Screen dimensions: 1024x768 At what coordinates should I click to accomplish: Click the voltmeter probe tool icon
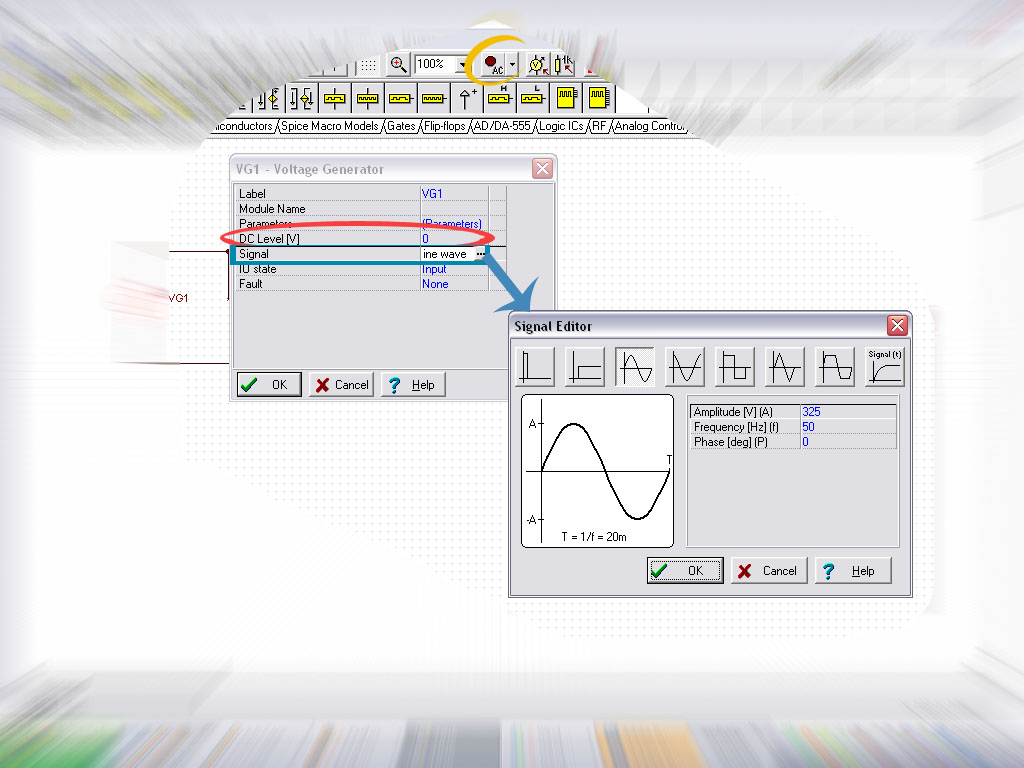click(538, 65)
